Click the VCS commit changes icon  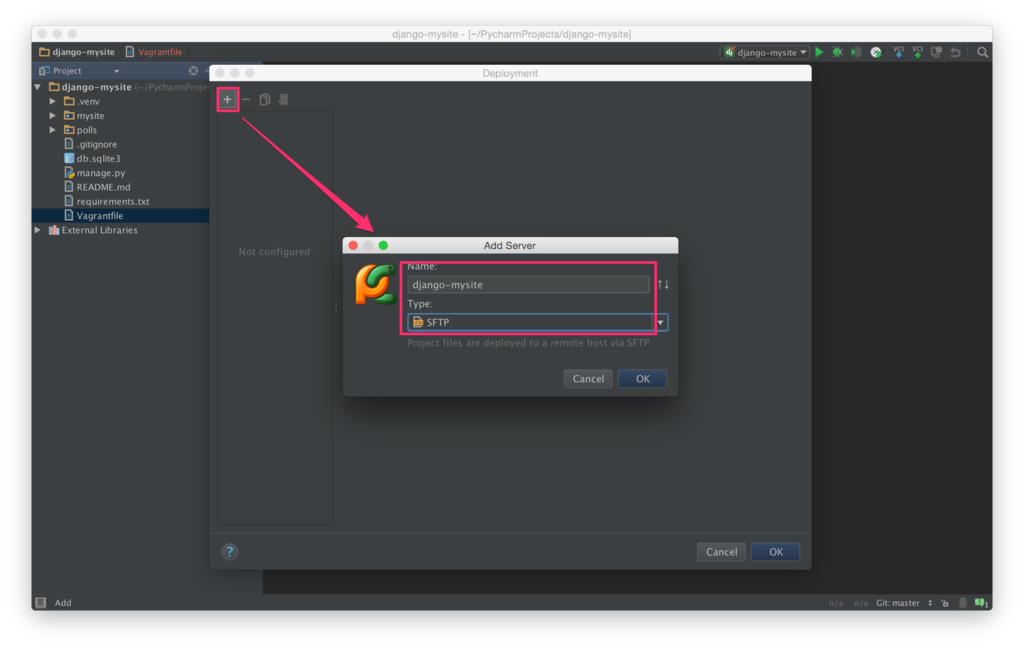[x=918, y=52]
